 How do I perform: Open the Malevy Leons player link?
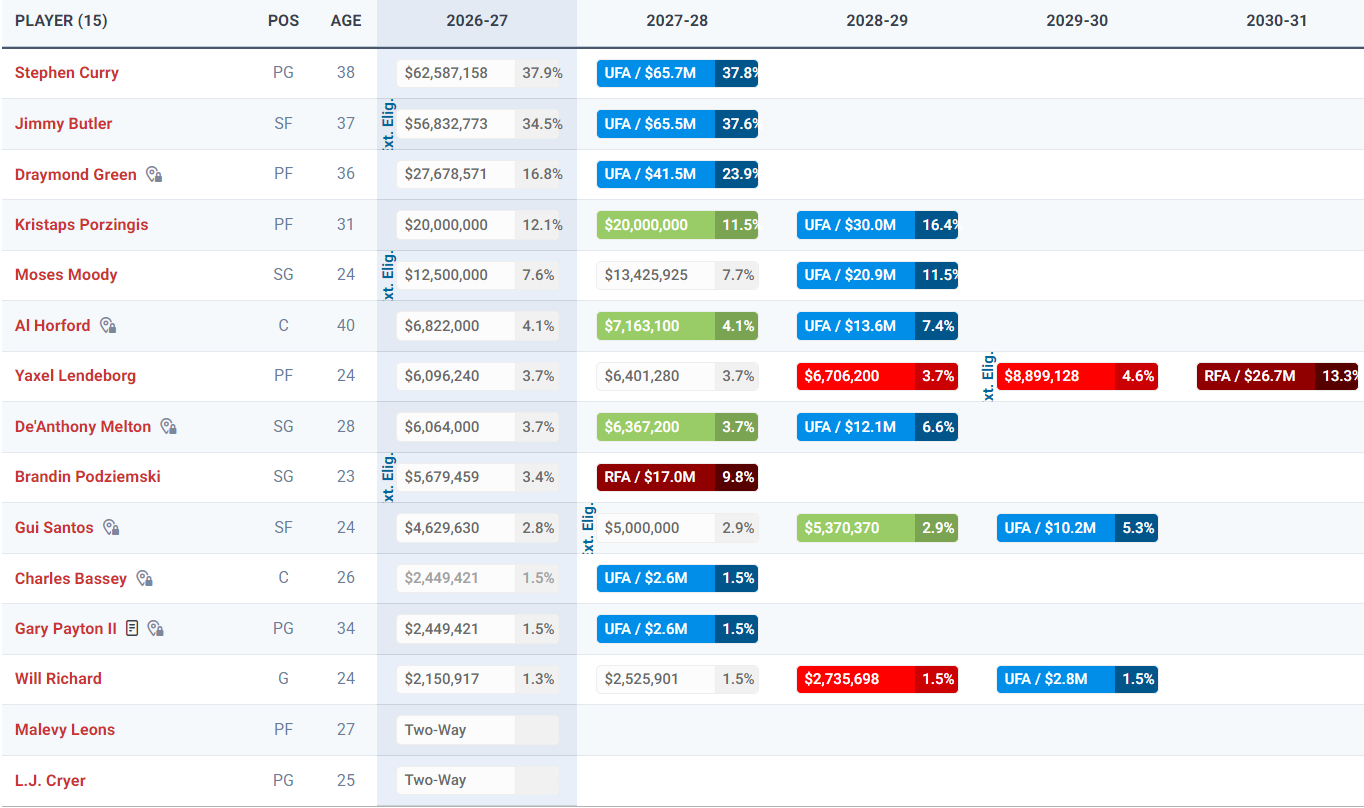pyautogui.click(x=65, y=730)
